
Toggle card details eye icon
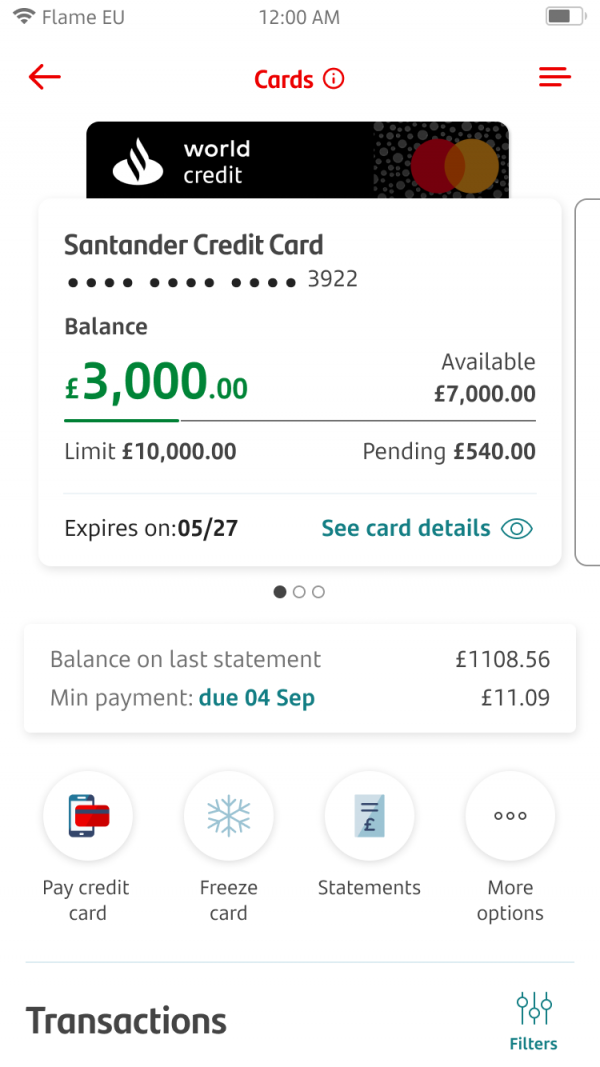click(517, 528)
